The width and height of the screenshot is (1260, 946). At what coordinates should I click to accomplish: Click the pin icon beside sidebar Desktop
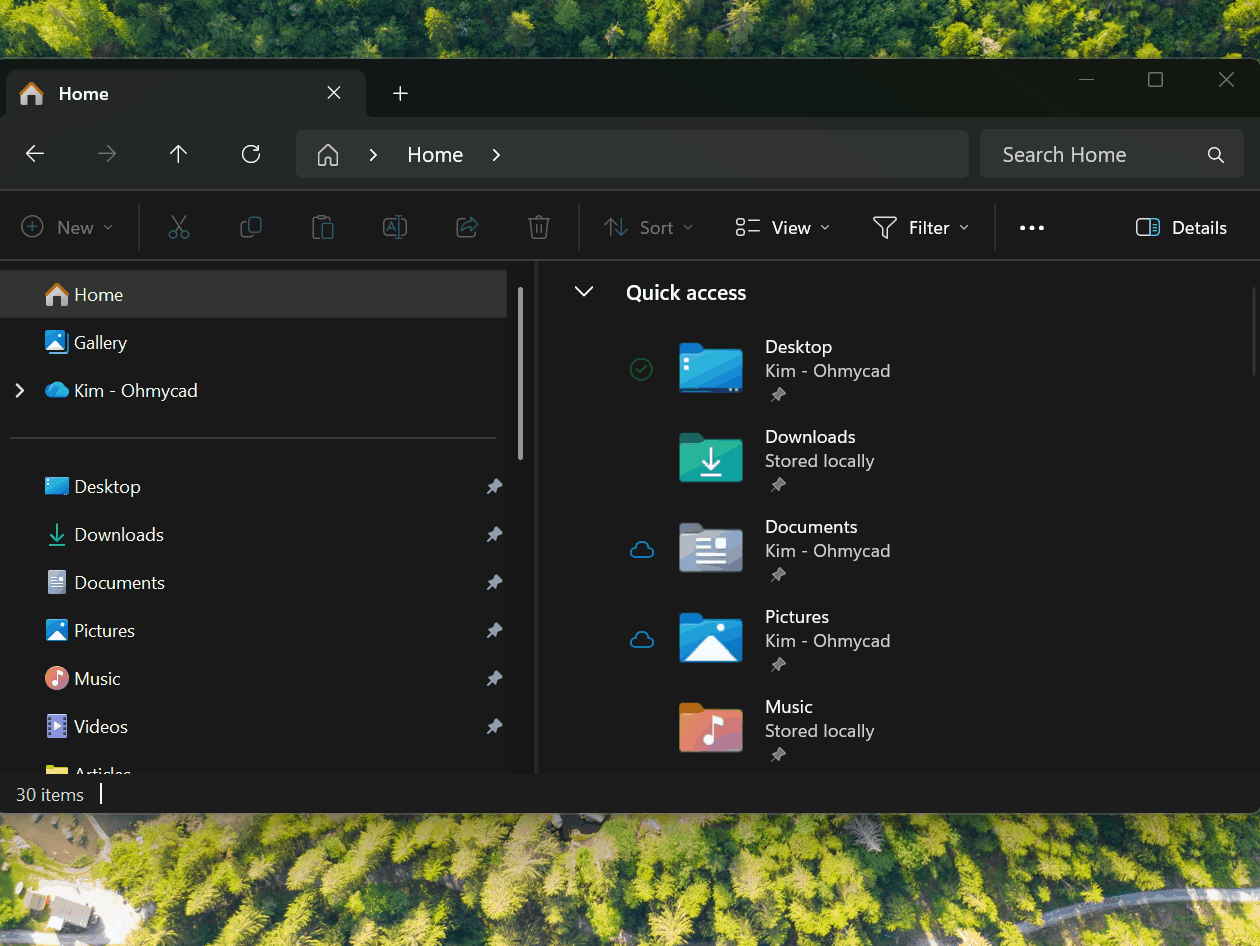[494, 487]
